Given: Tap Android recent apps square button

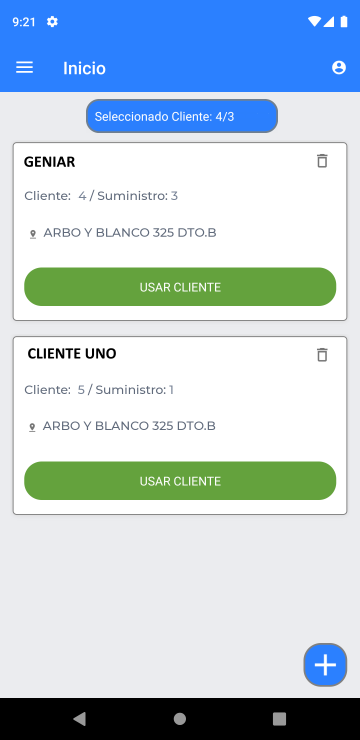Looking at the screenshot, I should click(x=279, y=718).
